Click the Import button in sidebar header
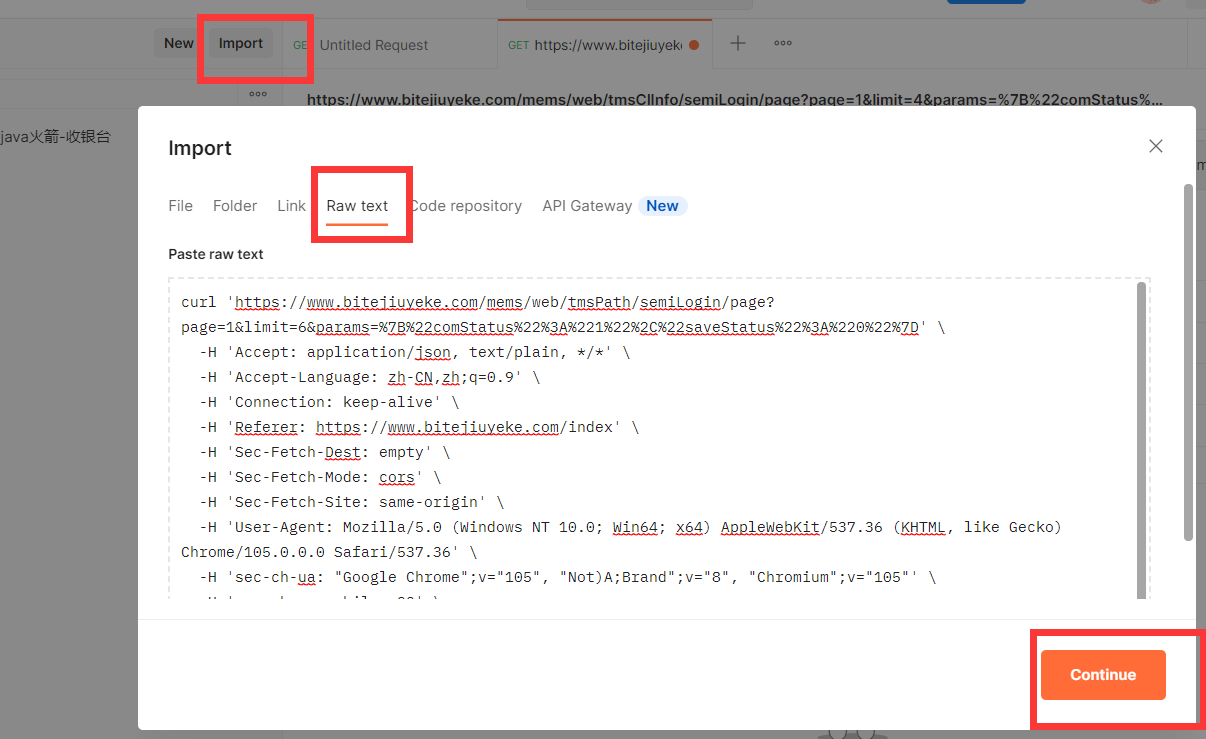Screen dimensions: 1206x739 [x=241, y=43]
